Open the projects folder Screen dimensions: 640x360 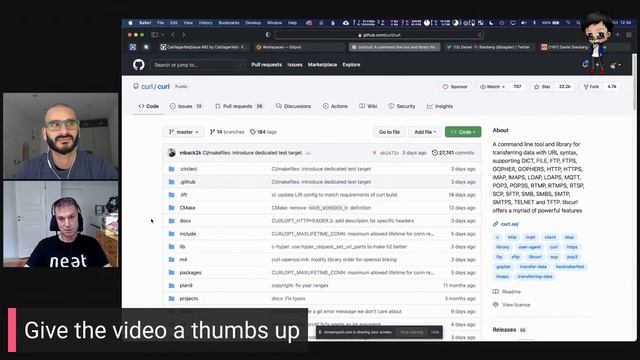point(189,299)
